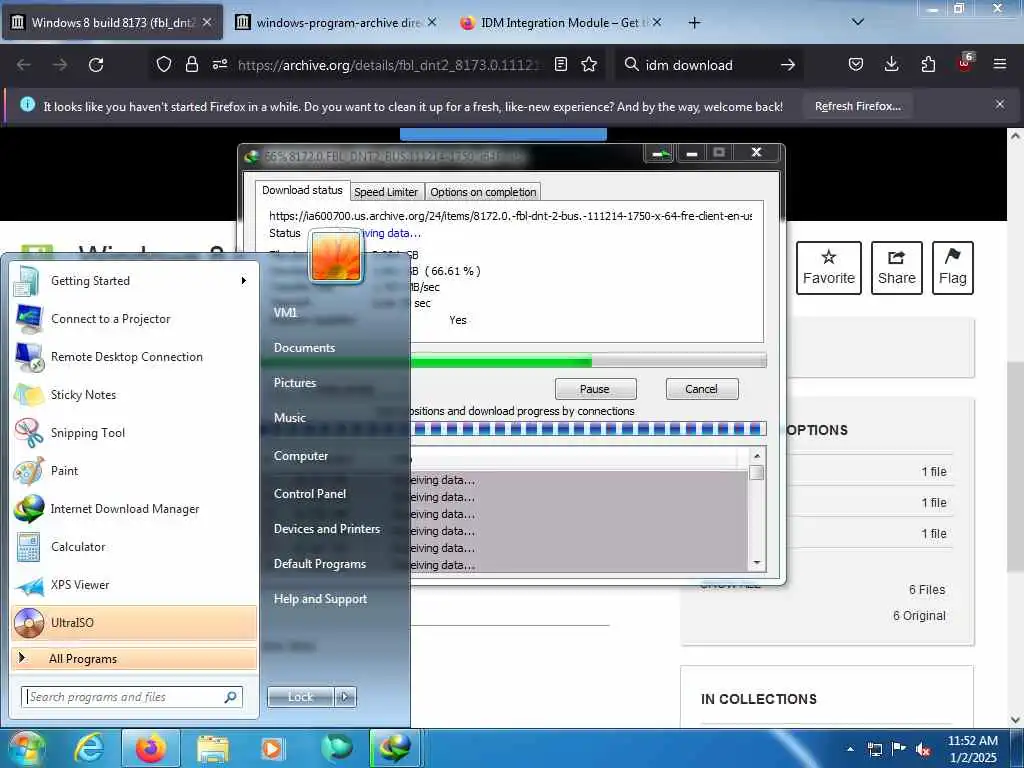List all Firefox tabs dropdown
Viewport: 1024px width, 768px height.
pos(857,22)
